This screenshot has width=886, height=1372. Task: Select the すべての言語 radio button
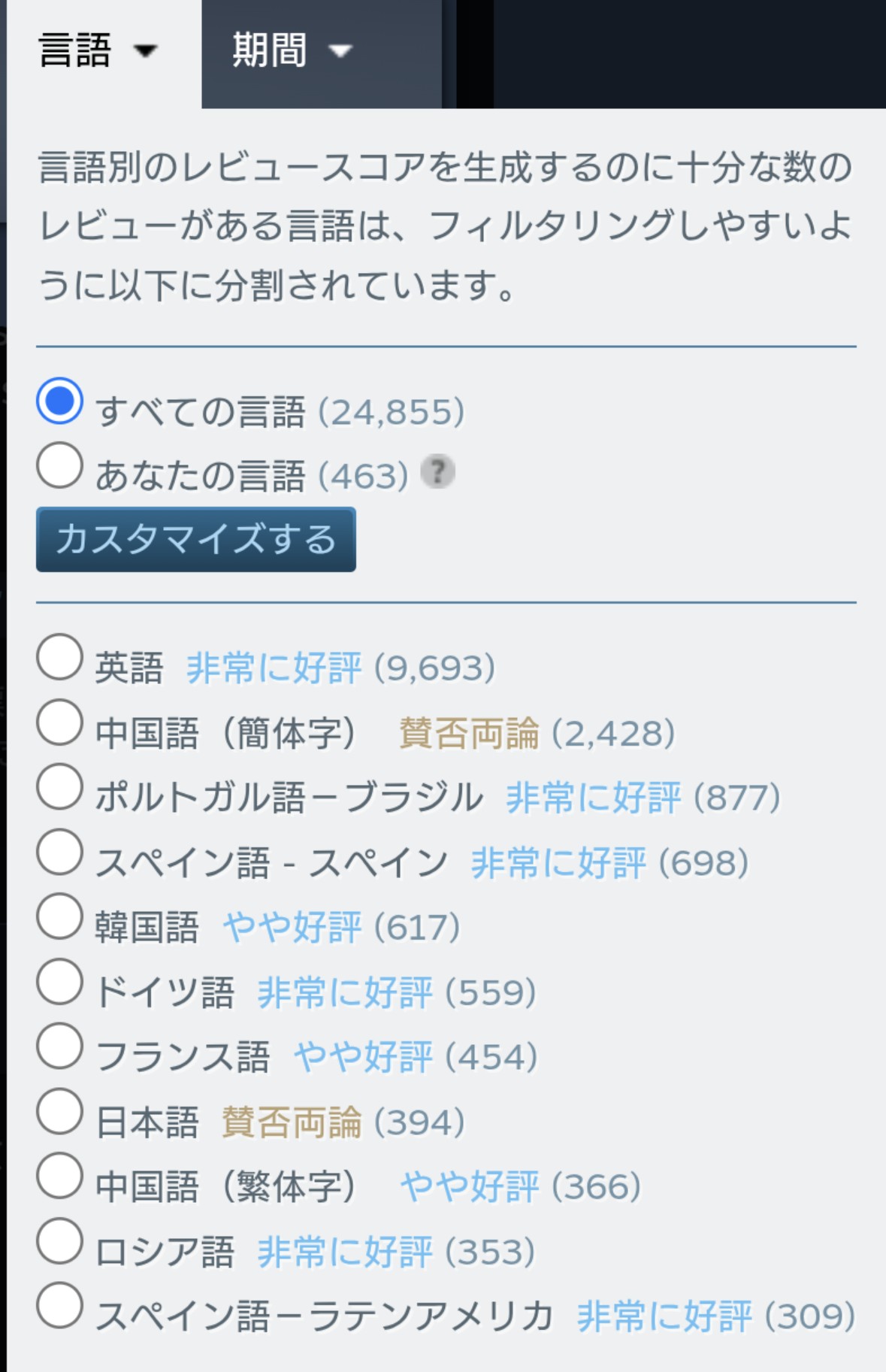click(x=59, y=401)
